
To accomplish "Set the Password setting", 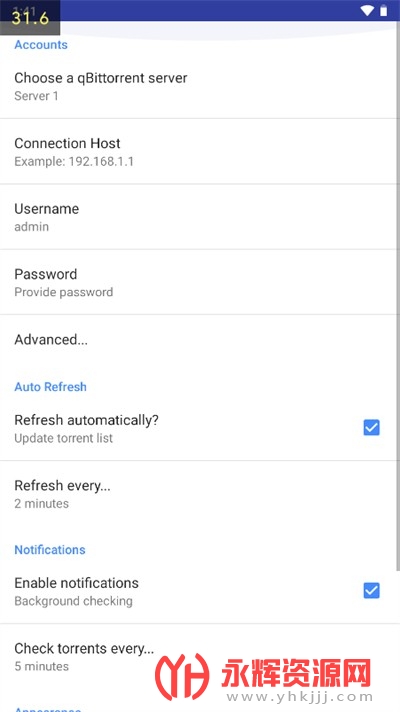I will [200, 282].
